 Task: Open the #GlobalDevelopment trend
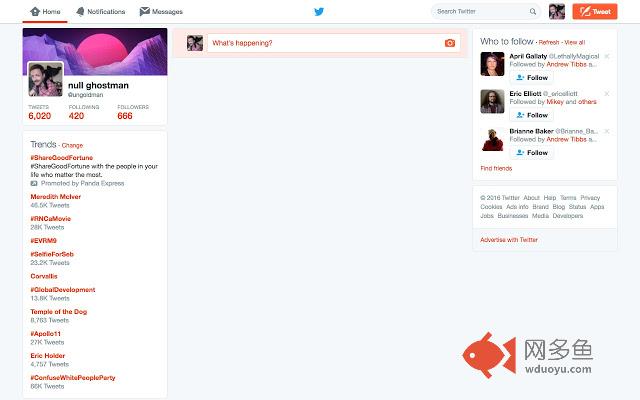point(62,290)
